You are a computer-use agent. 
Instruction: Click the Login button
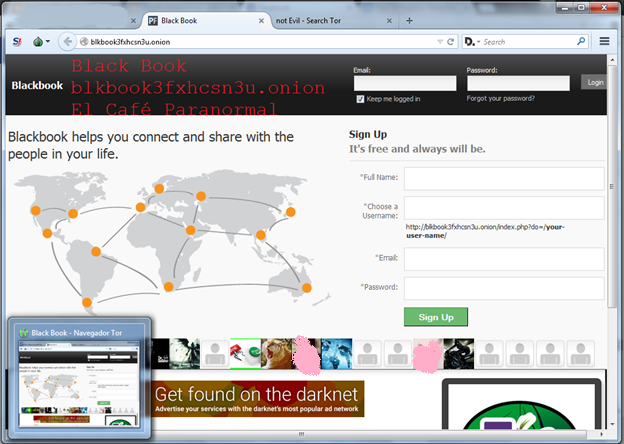pyautogui.click(x=595, y=82)
